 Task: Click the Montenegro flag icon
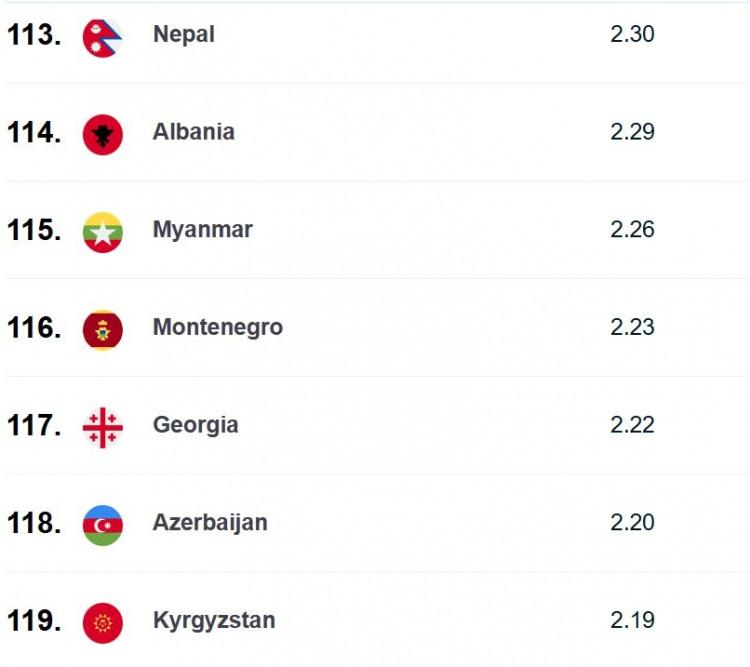[102, 330]
